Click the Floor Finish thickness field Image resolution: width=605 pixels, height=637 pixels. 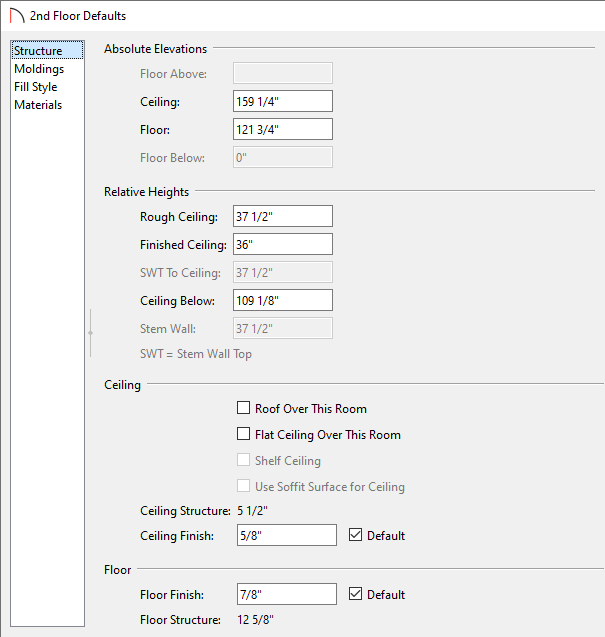[x=287, y=594]
